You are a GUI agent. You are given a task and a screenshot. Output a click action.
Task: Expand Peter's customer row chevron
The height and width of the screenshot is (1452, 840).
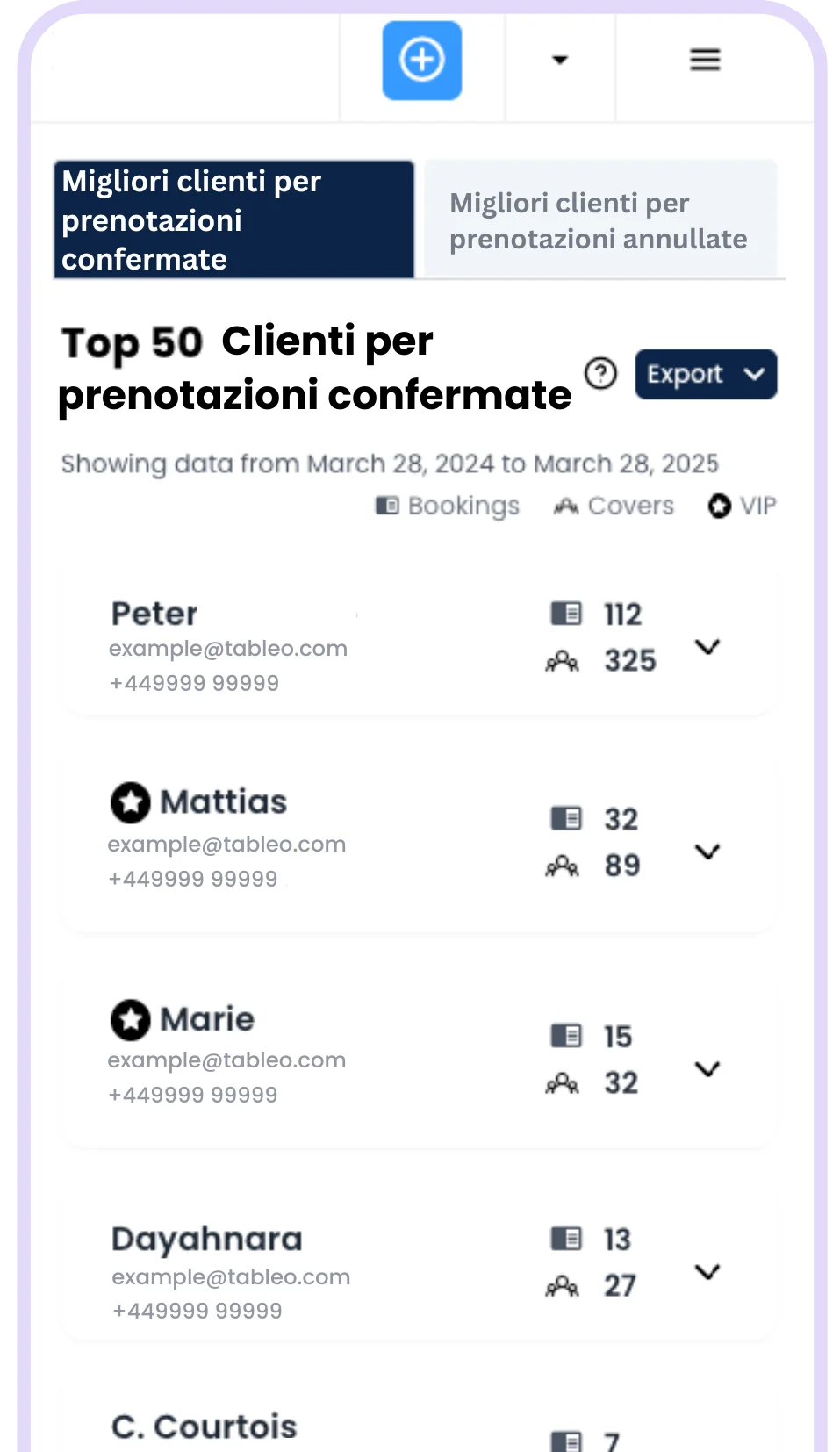click(707, 647)
